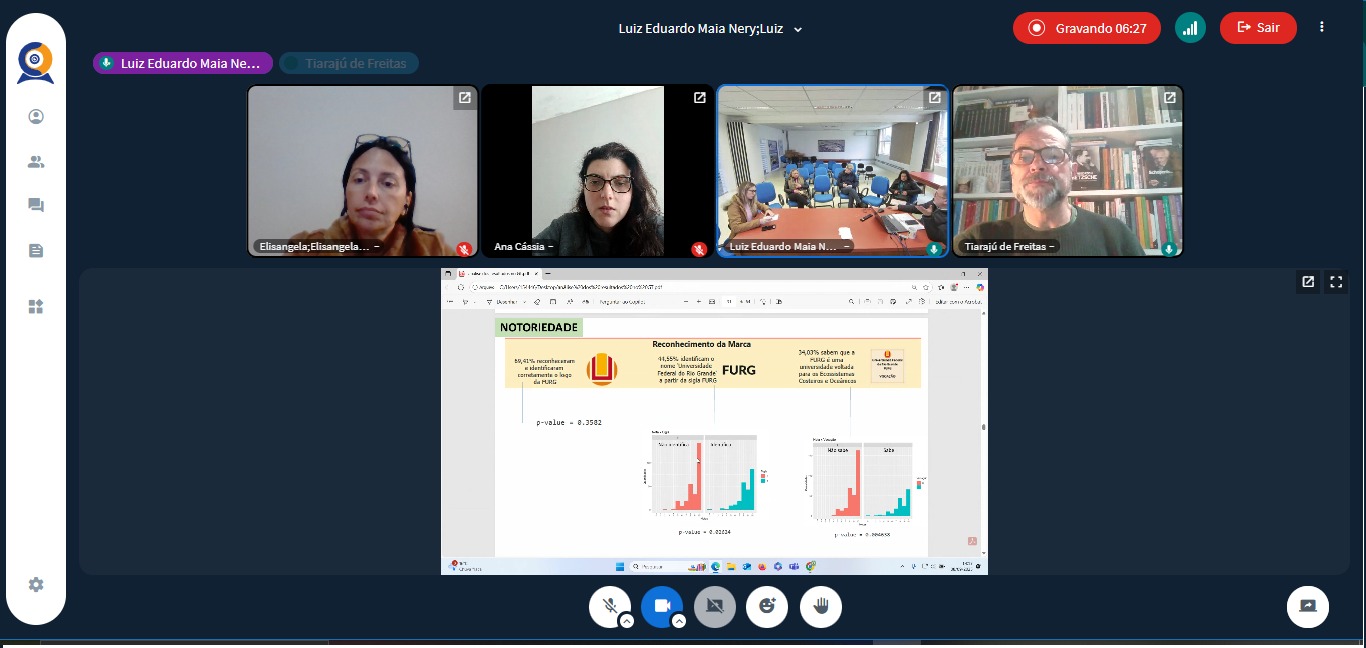Check the connection status signal icon
The width and height of the screenshot is (1366, 648).
click(x=1190, y=28)
